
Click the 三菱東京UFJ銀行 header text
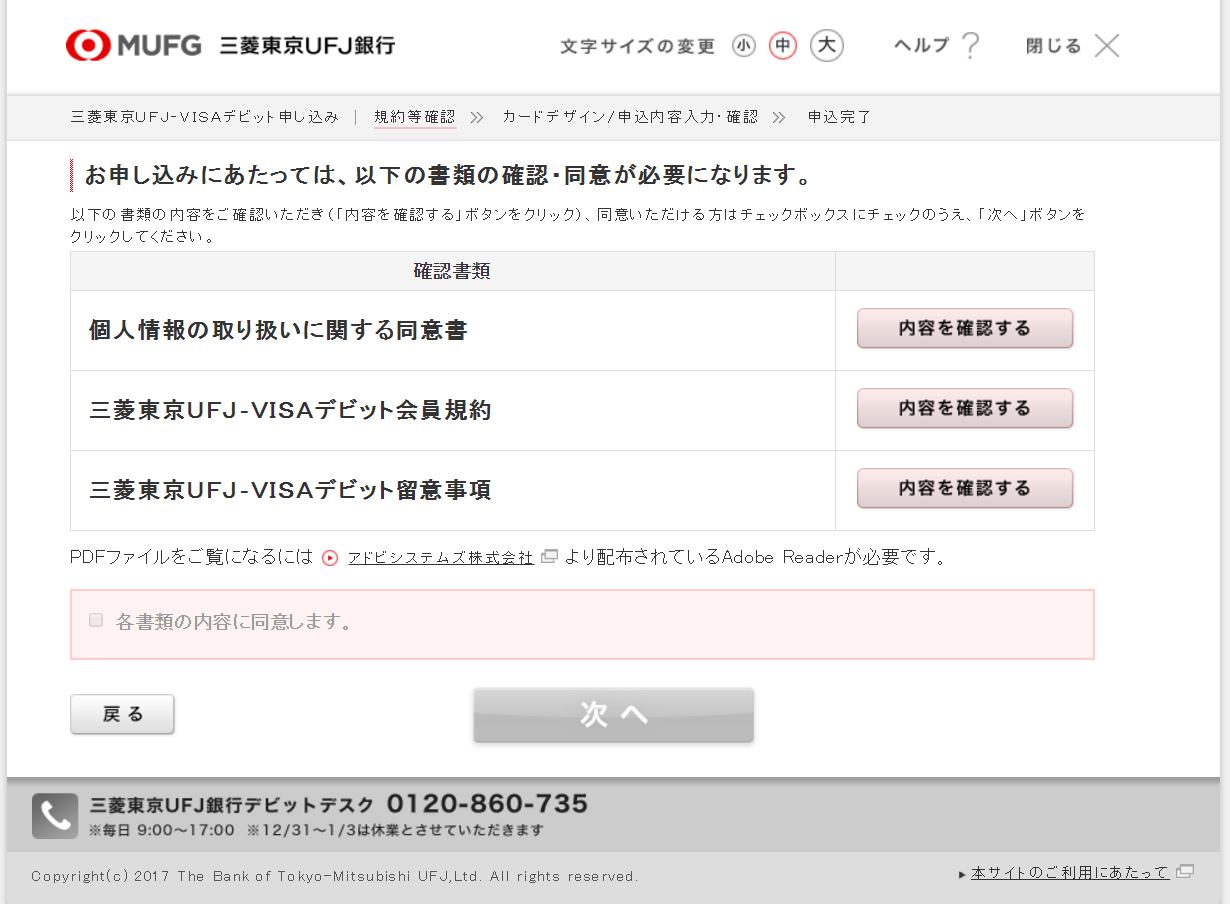pos(308,45)
